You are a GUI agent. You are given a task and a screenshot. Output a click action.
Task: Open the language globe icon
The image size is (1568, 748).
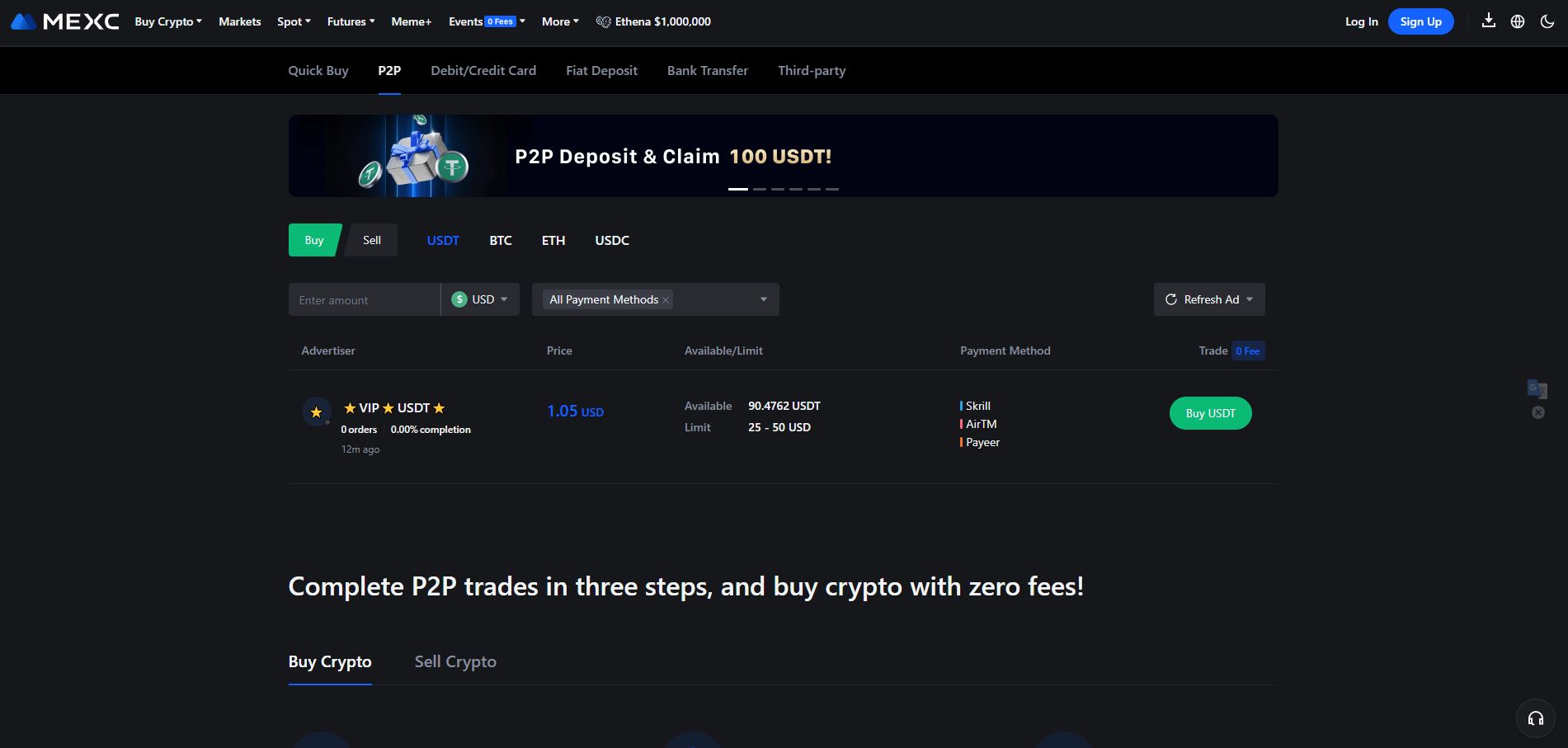pos(1518,21)
